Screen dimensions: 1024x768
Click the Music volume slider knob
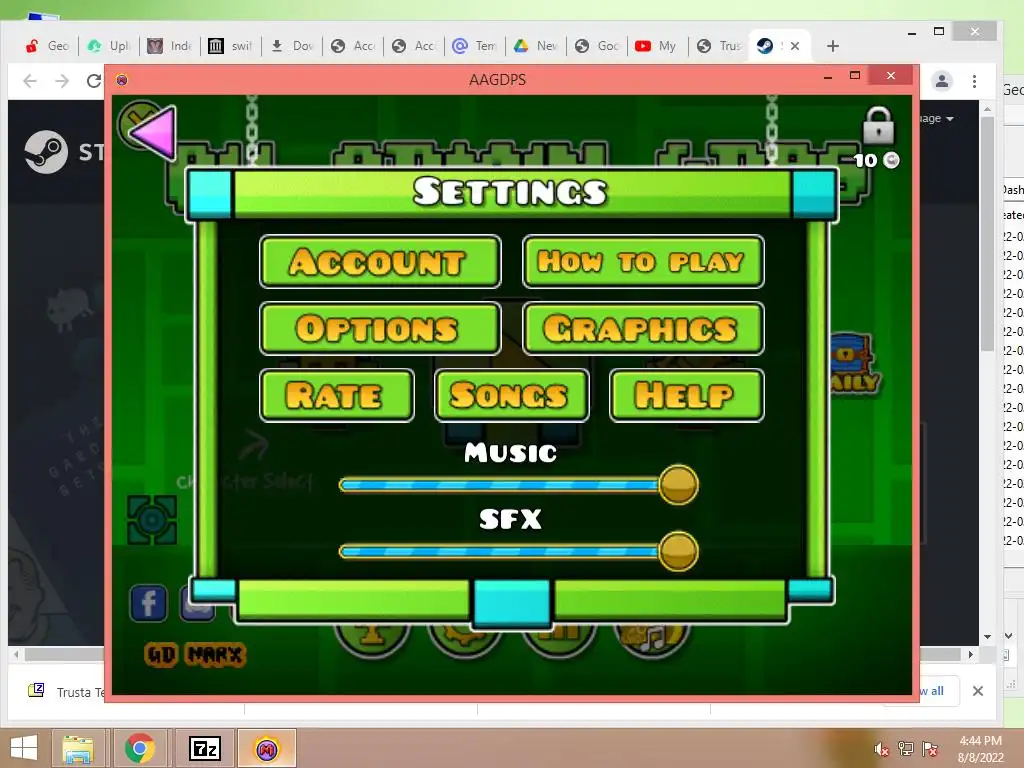point(679,485)
